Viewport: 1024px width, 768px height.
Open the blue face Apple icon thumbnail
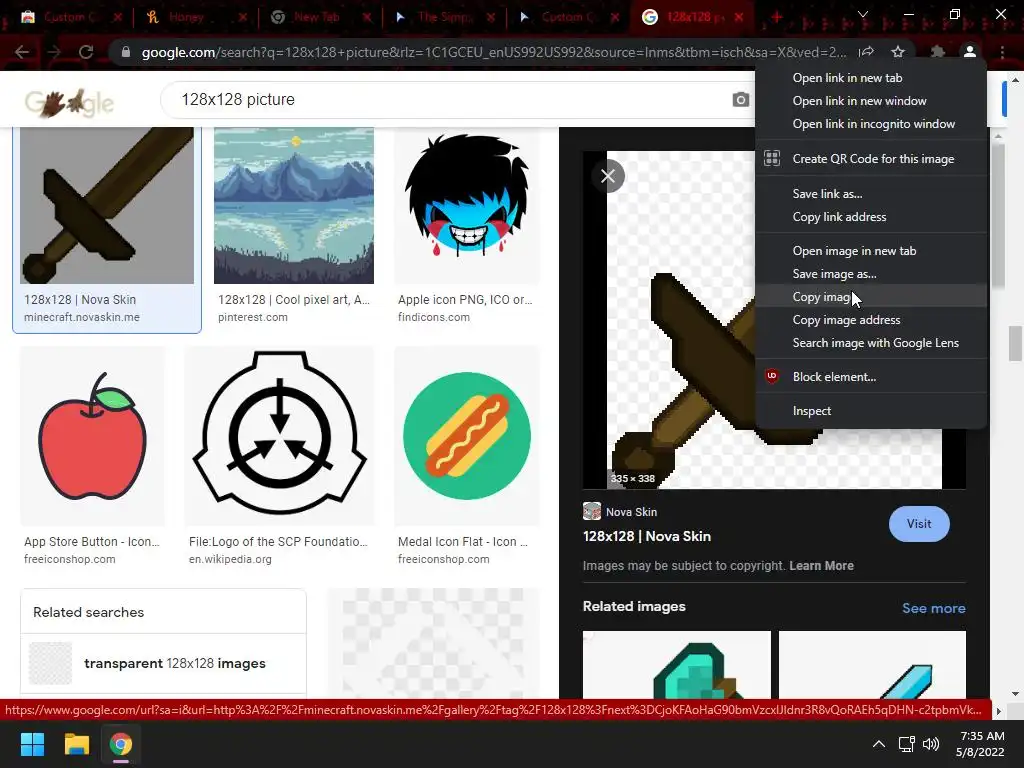tap(467, 206)
